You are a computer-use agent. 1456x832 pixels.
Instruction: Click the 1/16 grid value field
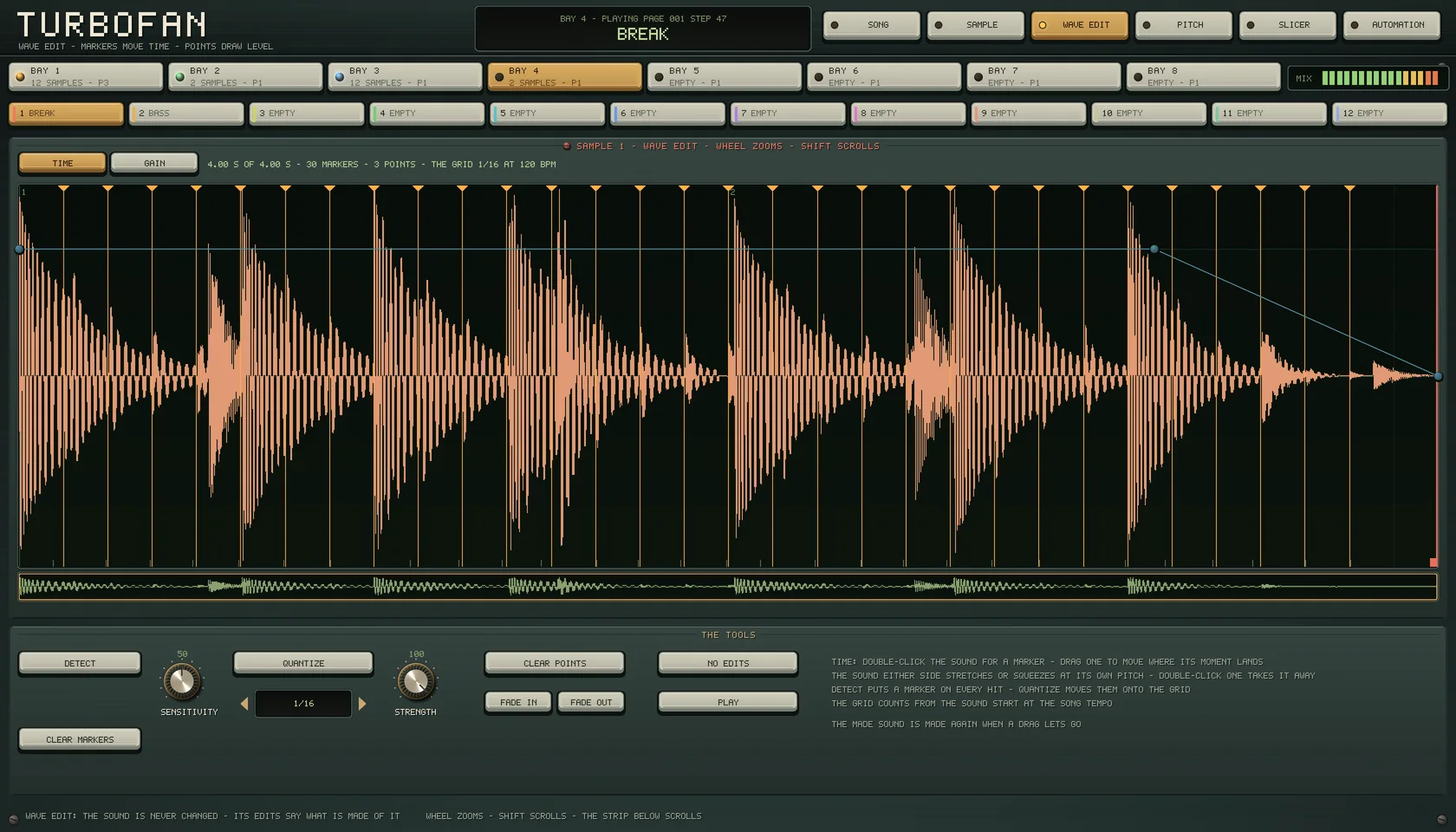pos(303,704)
